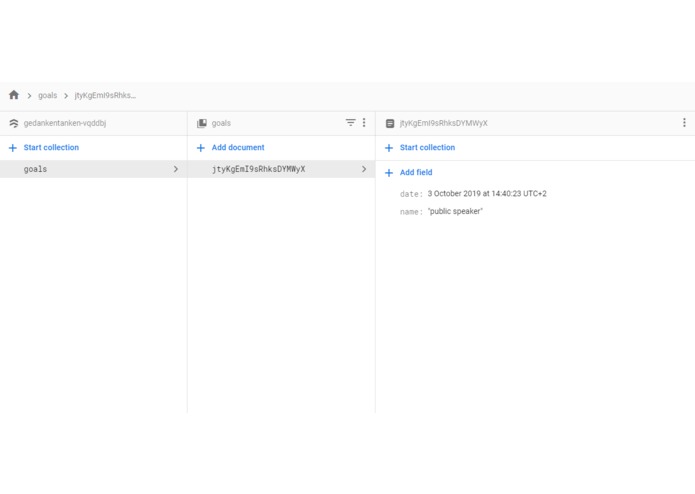Click the plus icon beside Add document

click(201, 148)
